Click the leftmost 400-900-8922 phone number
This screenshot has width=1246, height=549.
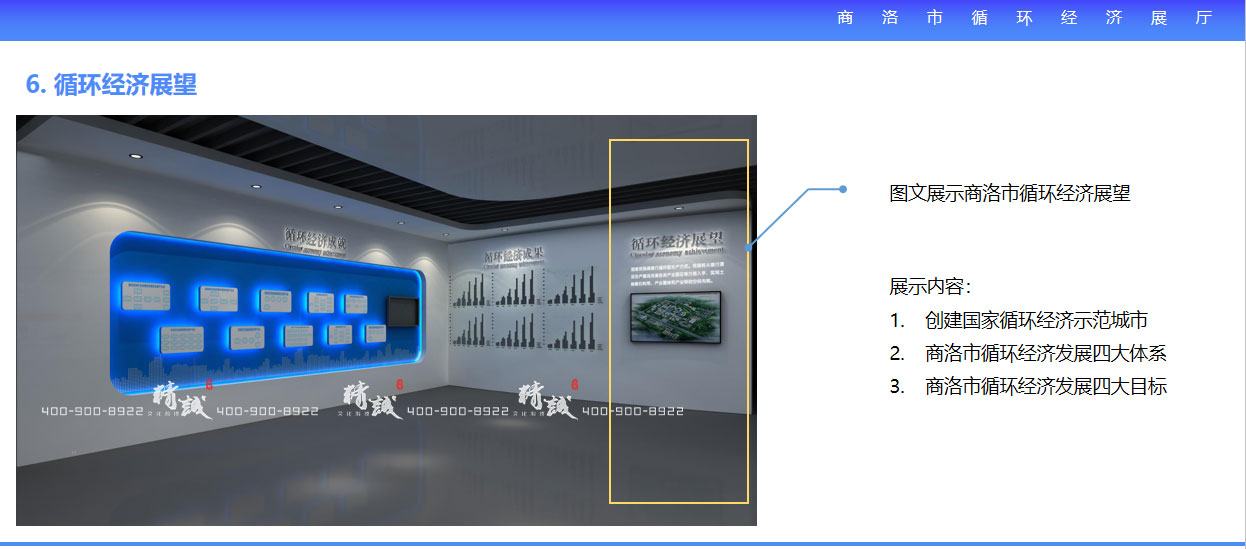point(92,411)
